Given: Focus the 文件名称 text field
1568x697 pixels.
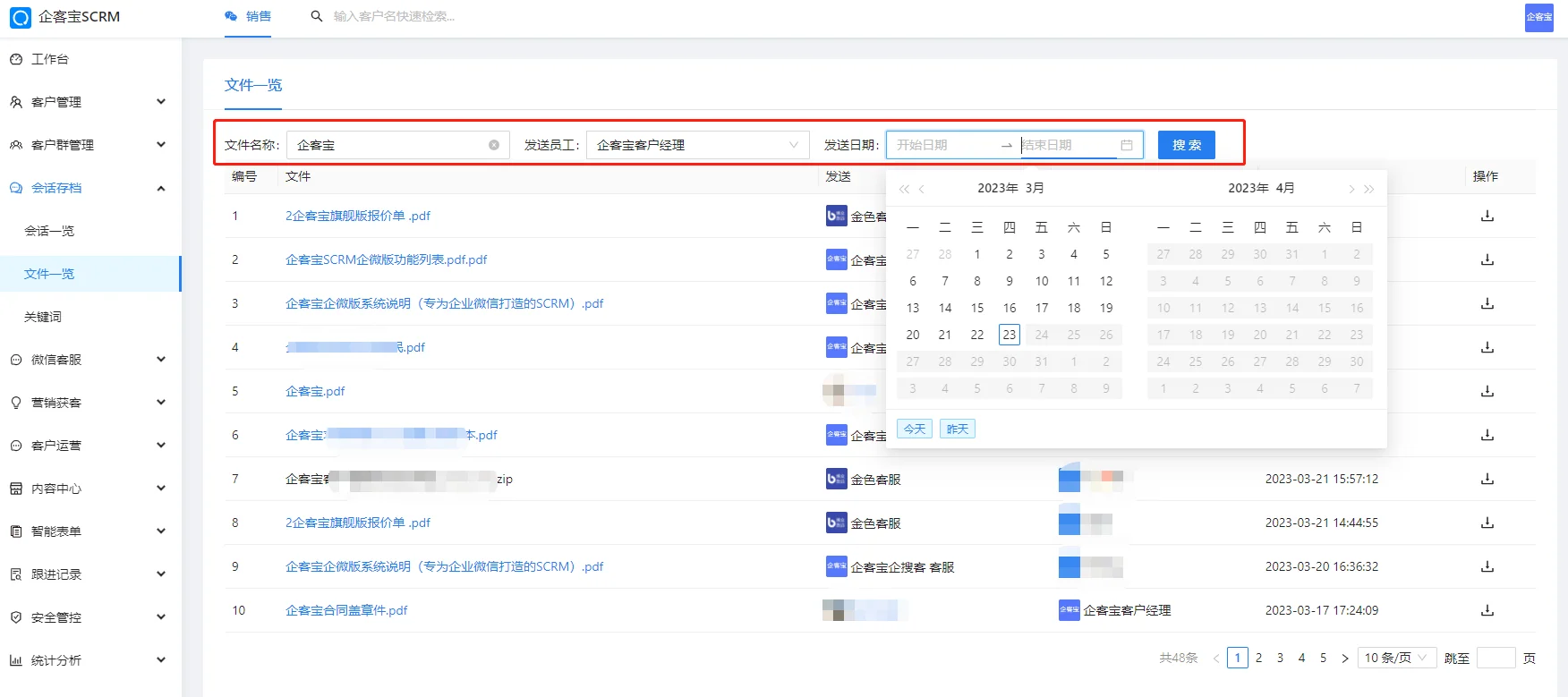Looking at the screenshot, I should click(398, 145).
